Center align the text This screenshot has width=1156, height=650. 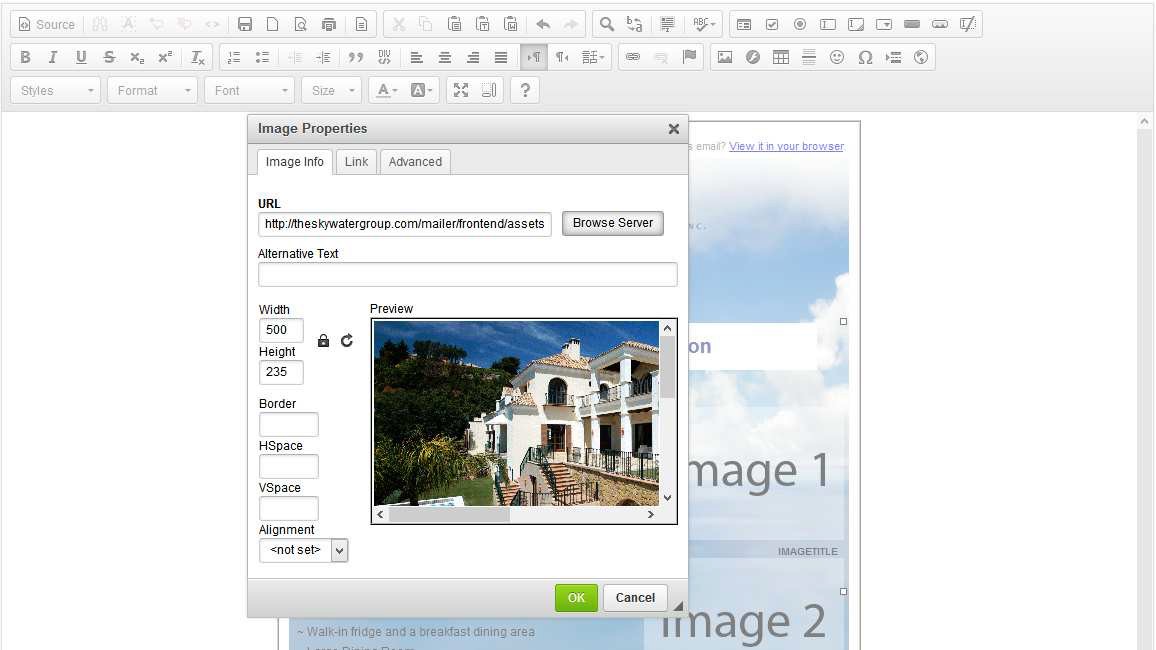pos(445,57)
